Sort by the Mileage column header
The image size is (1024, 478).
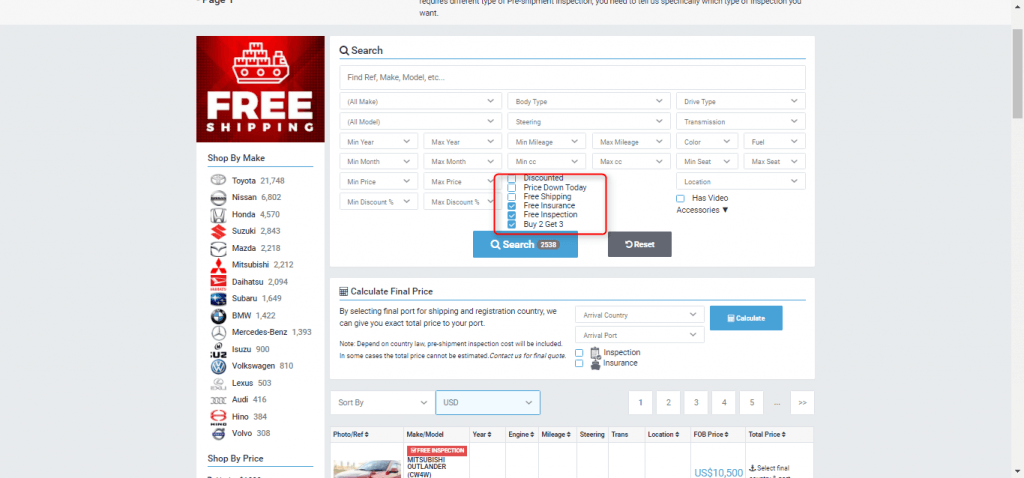click(557, 434)
